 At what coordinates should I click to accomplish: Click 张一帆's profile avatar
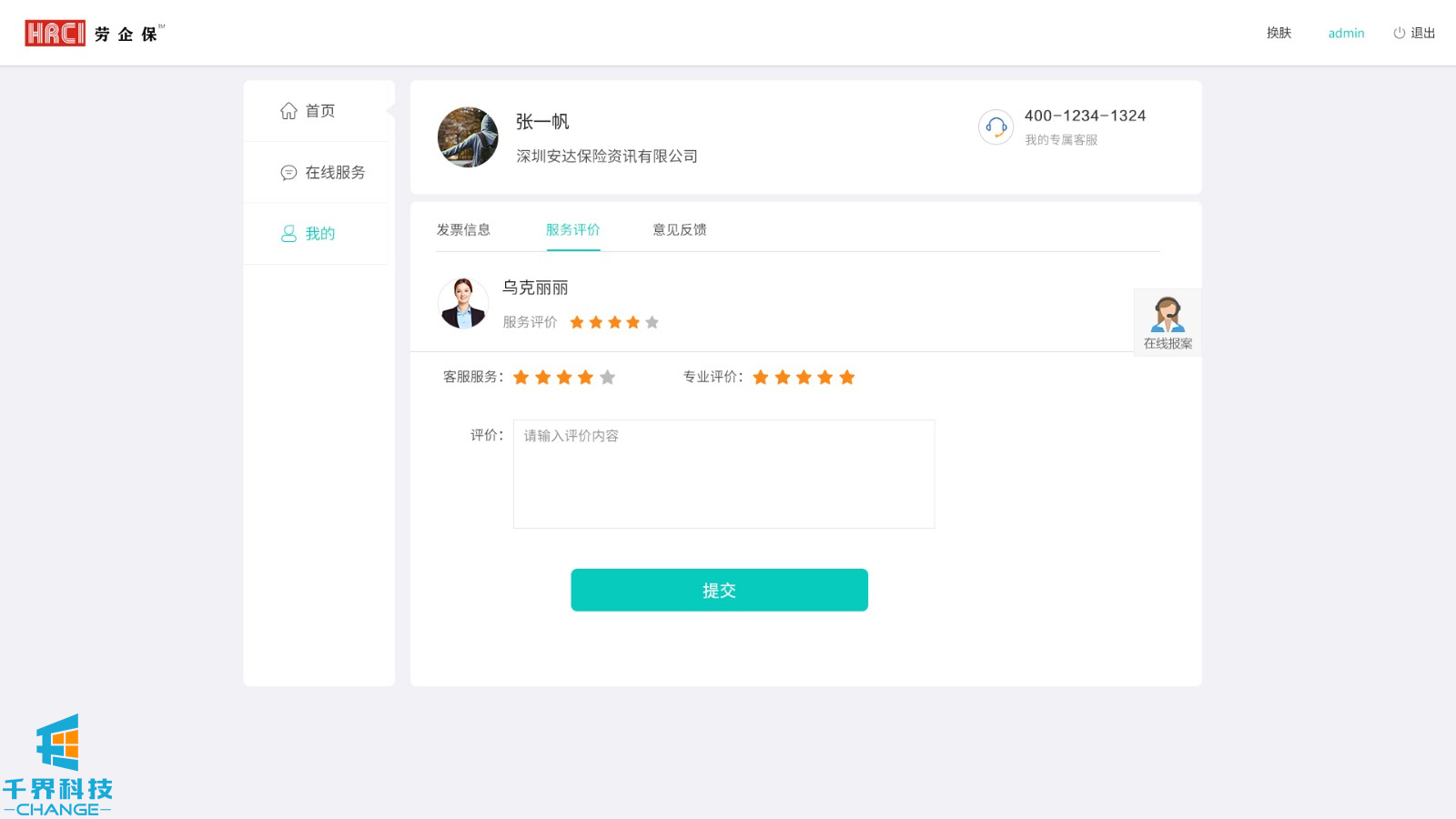click(x=468, y=137)
